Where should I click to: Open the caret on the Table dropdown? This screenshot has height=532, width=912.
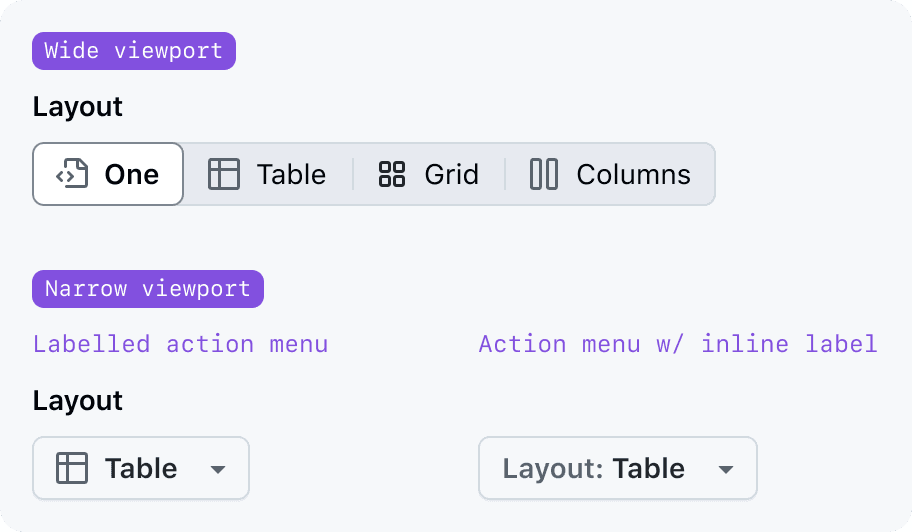[x=217, y=469]
